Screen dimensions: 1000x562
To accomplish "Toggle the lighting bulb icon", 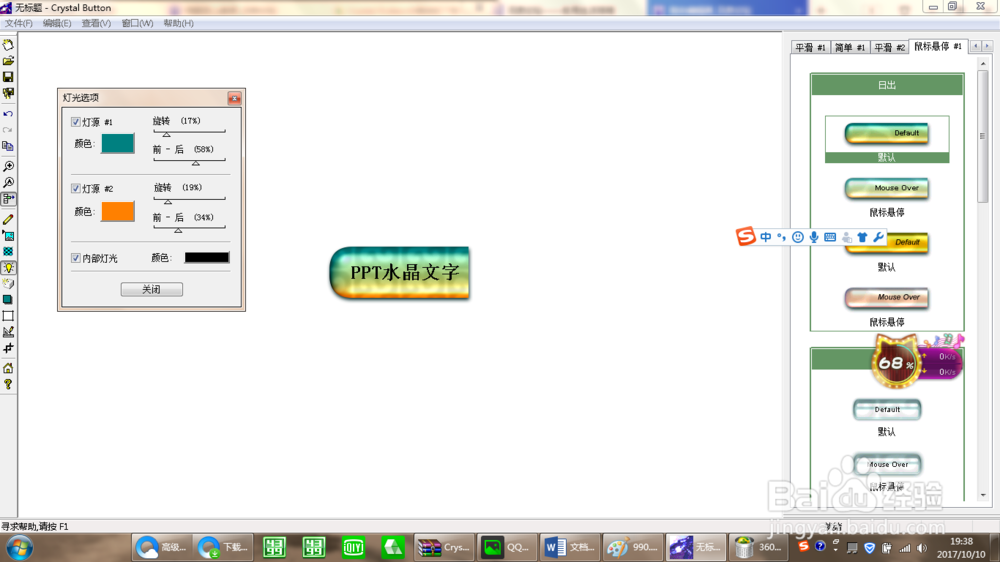I will click(x=8, y=268).
